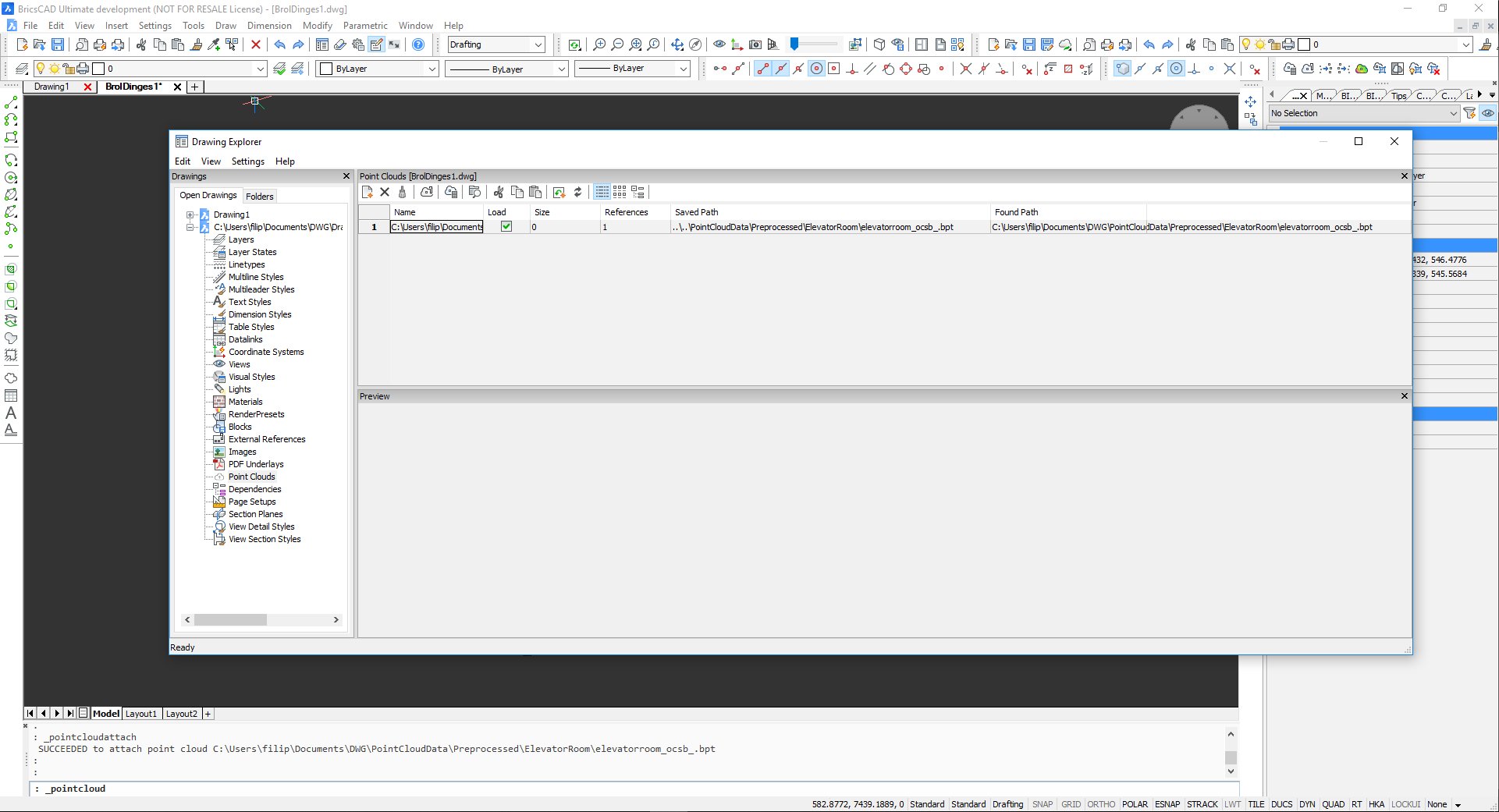The width and height of the screenshot is (1499, 812).
Task: Toggle SNAP in status bar
Action: coord(1043,804)
